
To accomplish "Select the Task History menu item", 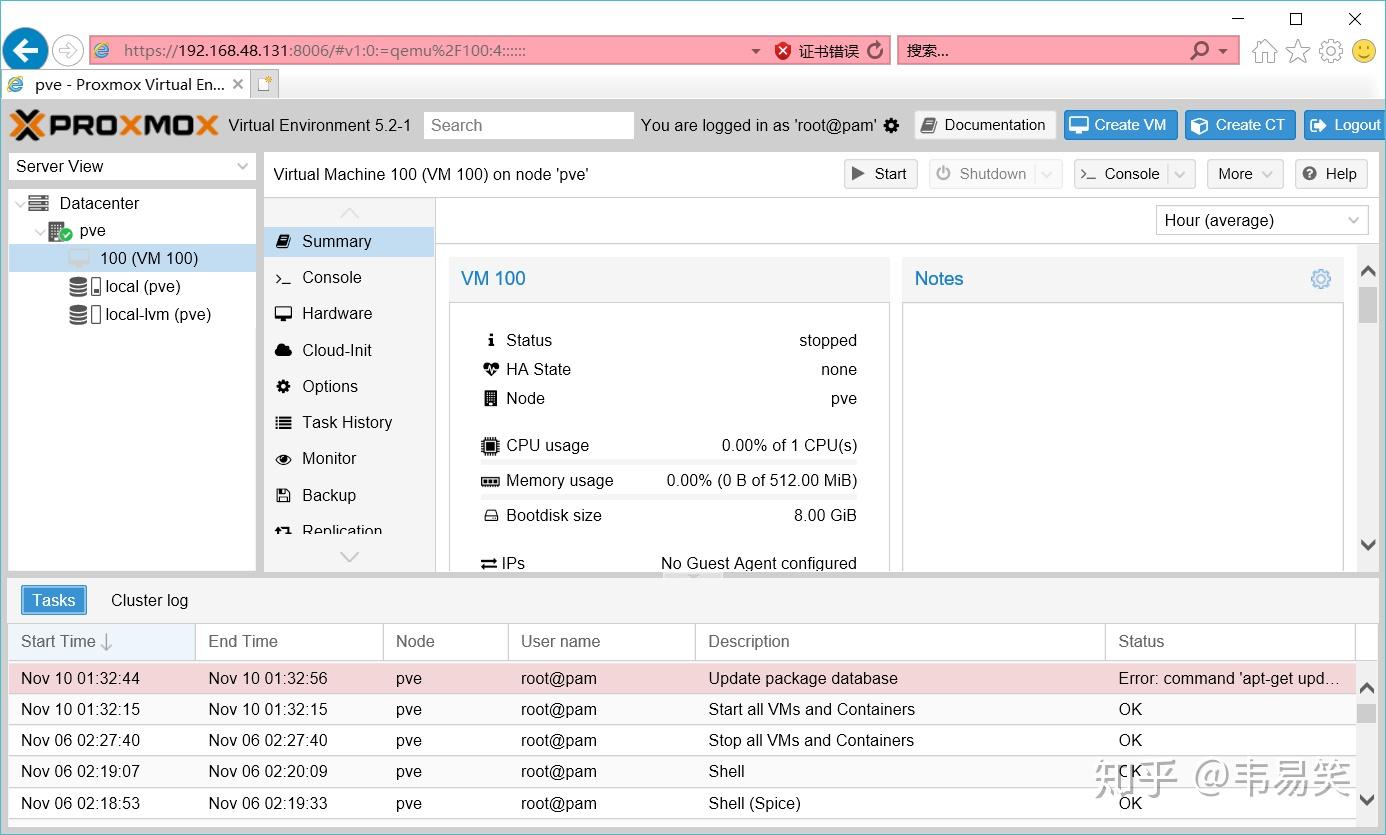I will 349,422.
